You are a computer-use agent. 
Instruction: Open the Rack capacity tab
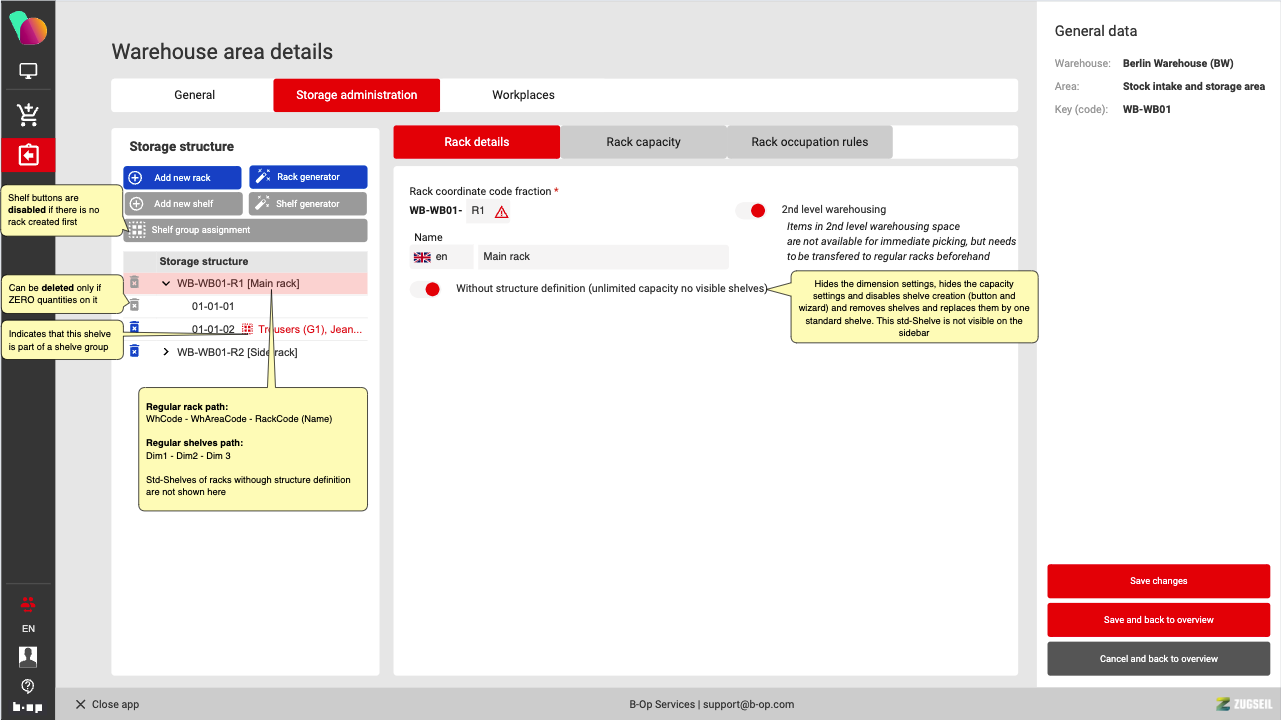643,142
